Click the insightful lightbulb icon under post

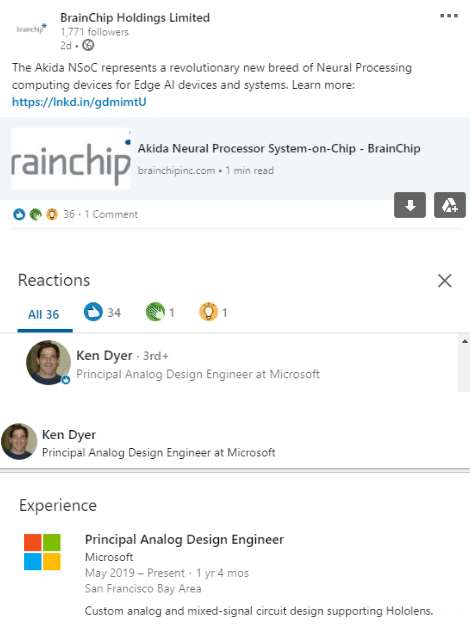point(52,214)
